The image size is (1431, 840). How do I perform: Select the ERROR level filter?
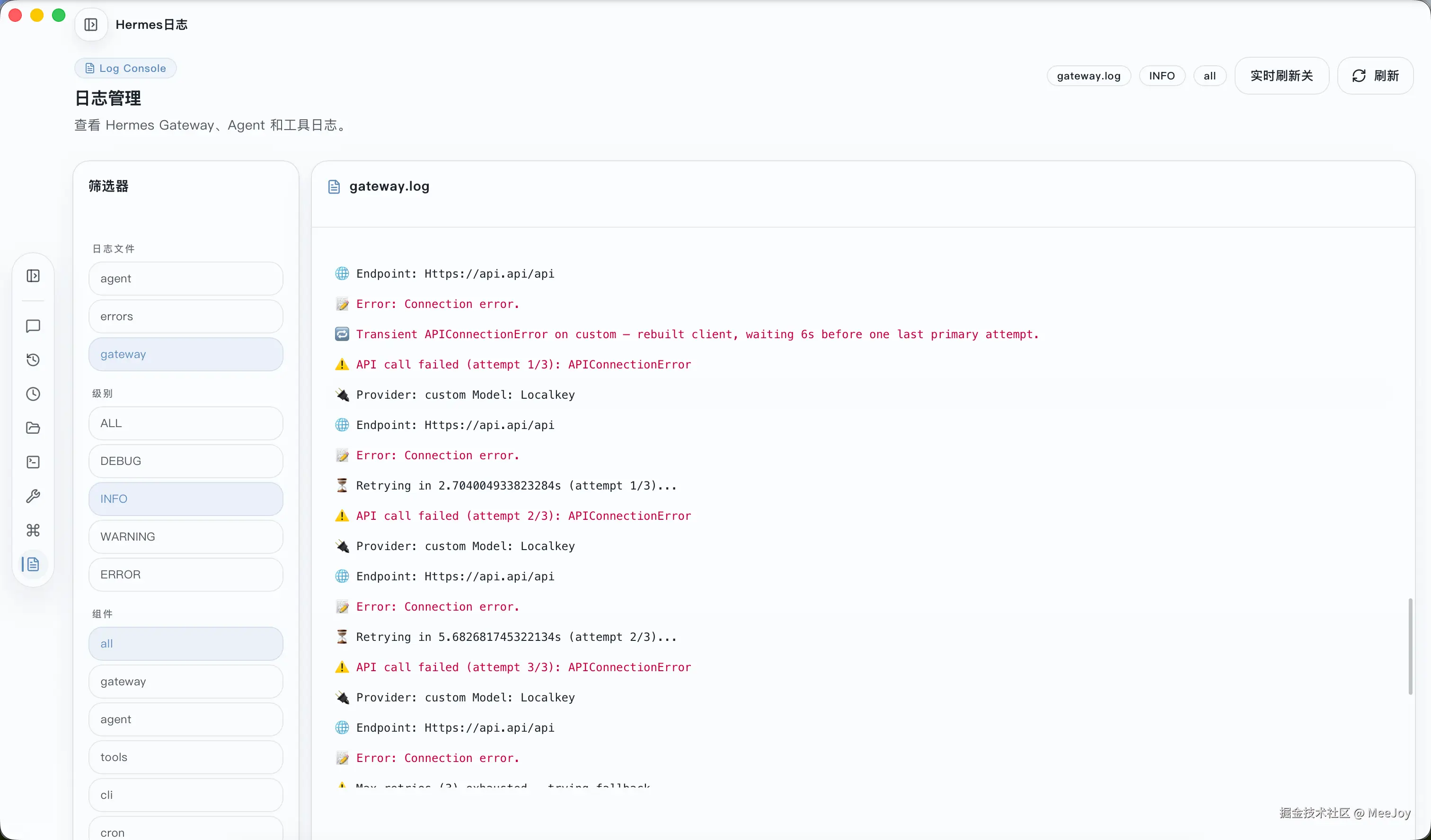tap(185, 574)
